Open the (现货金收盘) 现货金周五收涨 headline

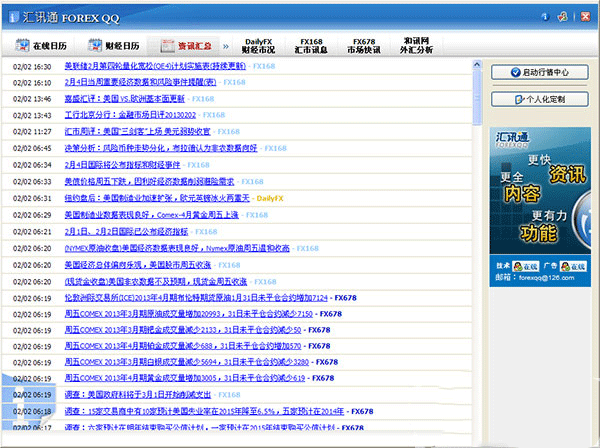[x=156, y=282]
